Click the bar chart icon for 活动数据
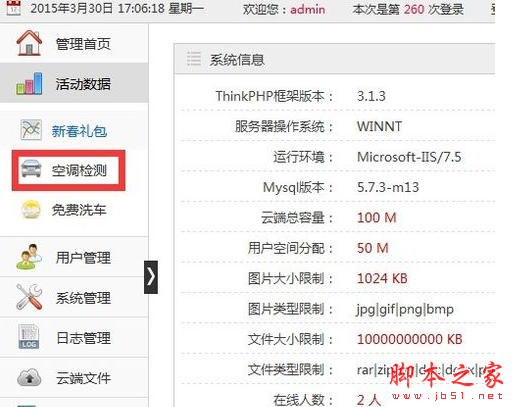Viewport: 515px width, 407px height. [29, 83]
